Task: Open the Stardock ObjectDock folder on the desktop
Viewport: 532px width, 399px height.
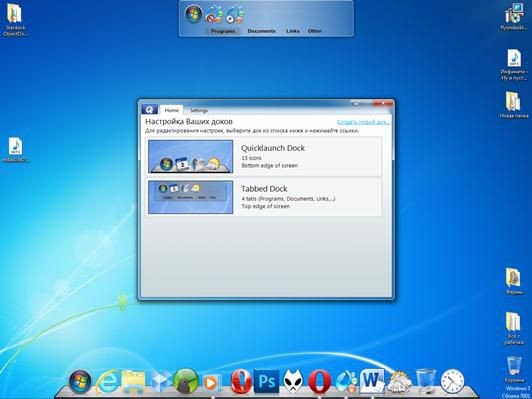Action: pos(15,20)
